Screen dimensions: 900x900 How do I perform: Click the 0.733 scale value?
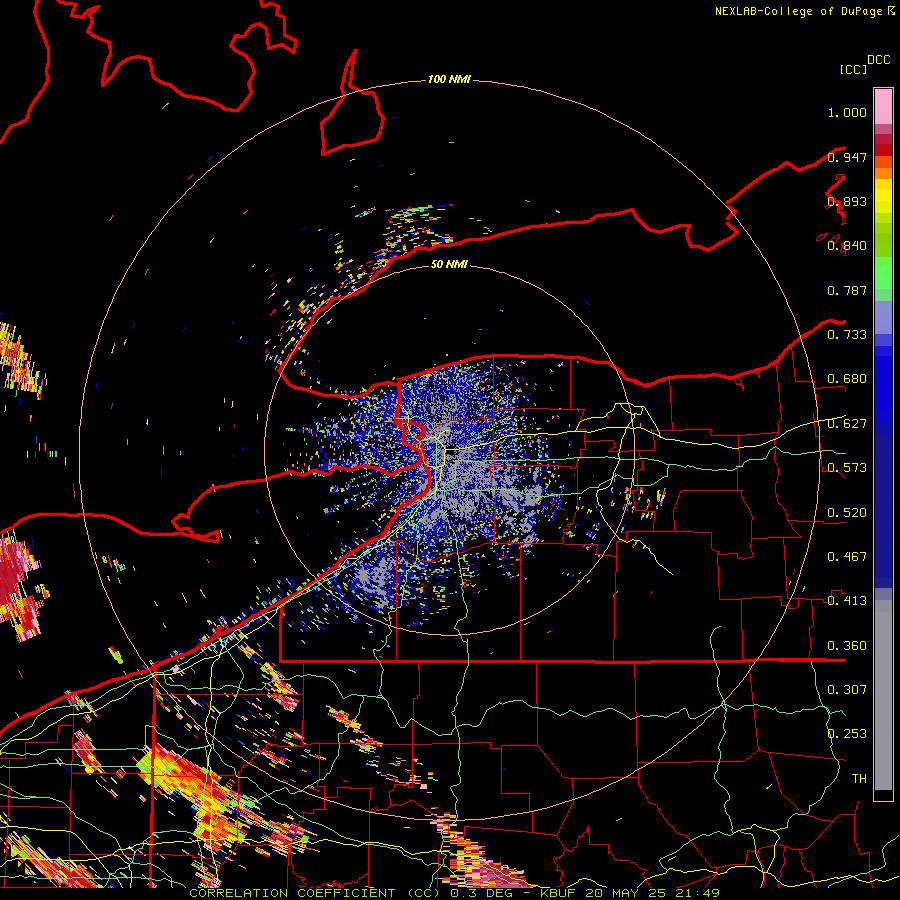tap(847, 335)
